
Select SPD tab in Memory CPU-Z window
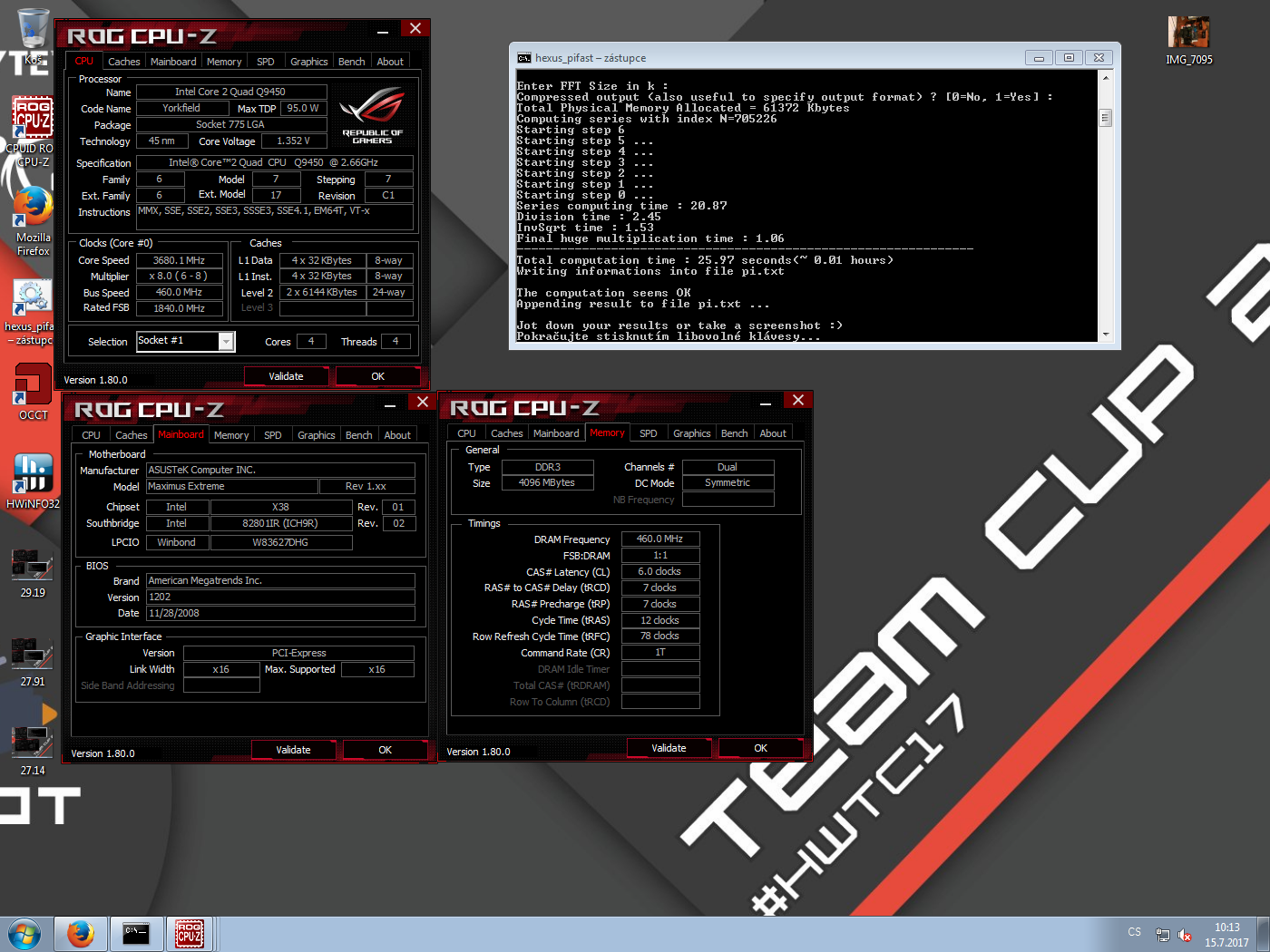click(x=649, y=433)
